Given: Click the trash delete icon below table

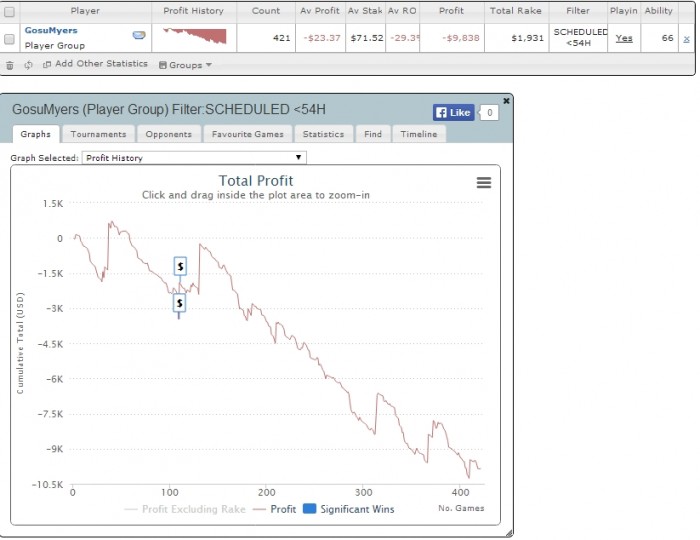Looking at the screenshot, I should (9, 66).
